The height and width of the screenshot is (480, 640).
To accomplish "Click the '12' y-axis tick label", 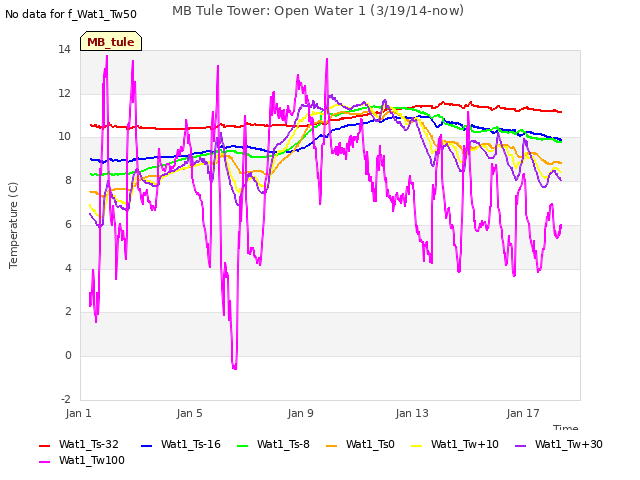I will [64, 93].
